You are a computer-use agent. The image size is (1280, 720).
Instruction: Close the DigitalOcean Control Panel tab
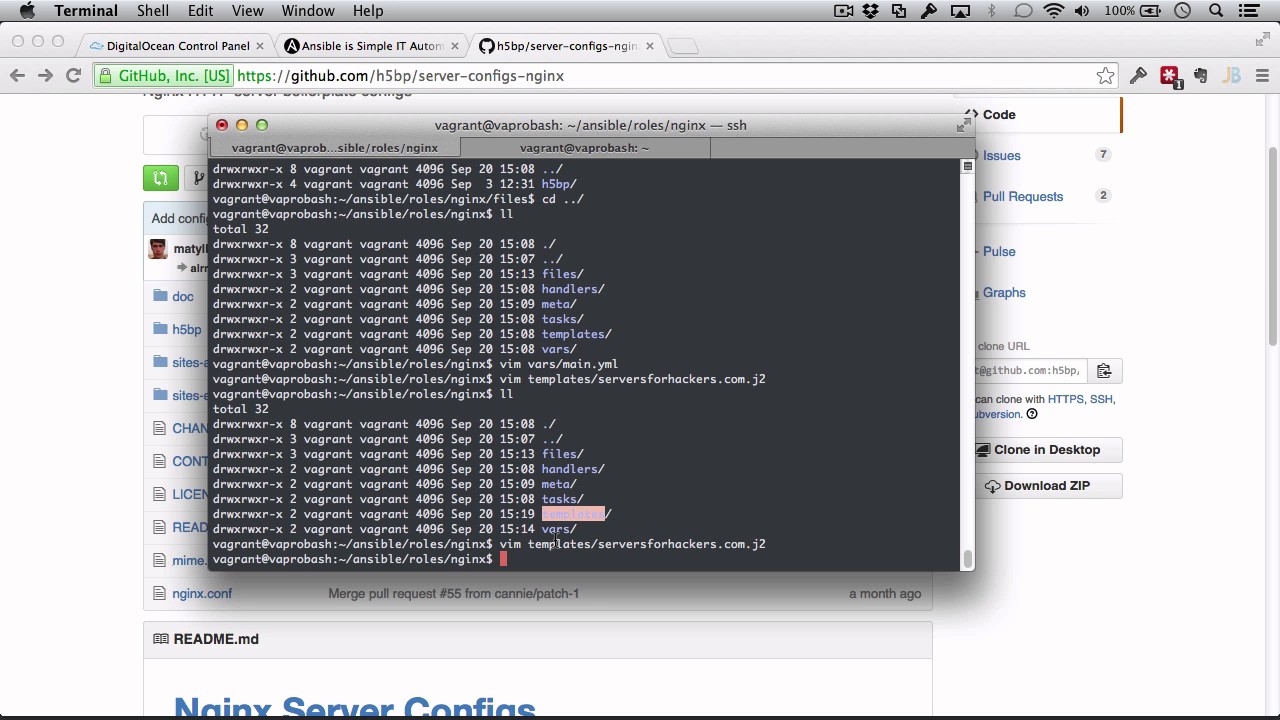(260, 46)
